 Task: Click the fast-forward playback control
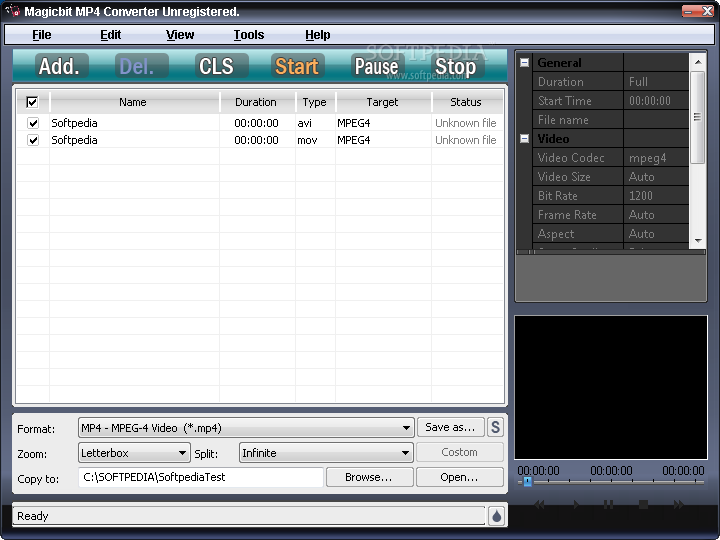(x=678, y=505)
